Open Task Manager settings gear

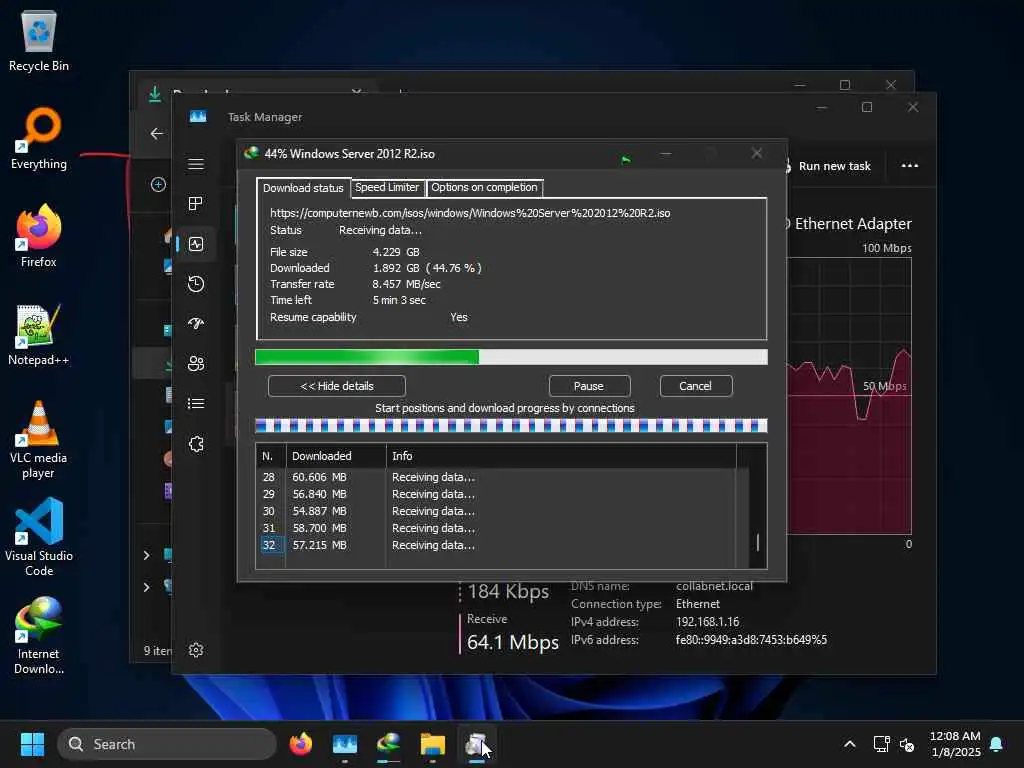(x=196, y=650)
